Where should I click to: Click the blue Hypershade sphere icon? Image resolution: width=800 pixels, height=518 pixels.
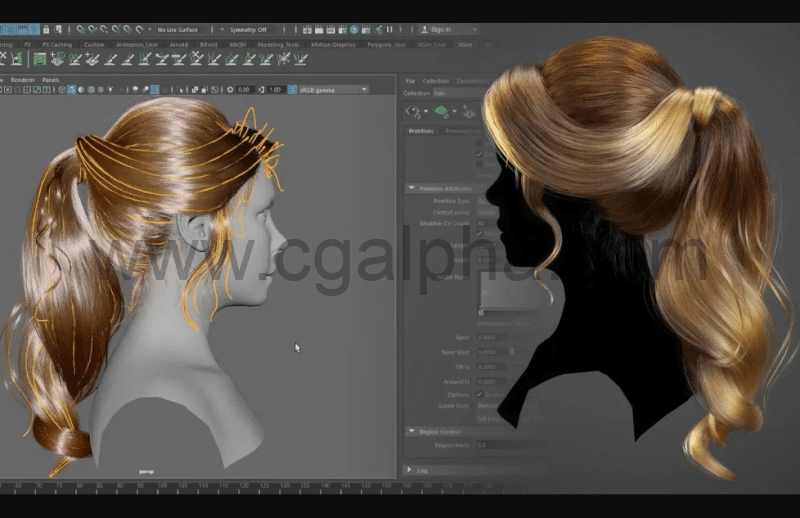[354, 30]
